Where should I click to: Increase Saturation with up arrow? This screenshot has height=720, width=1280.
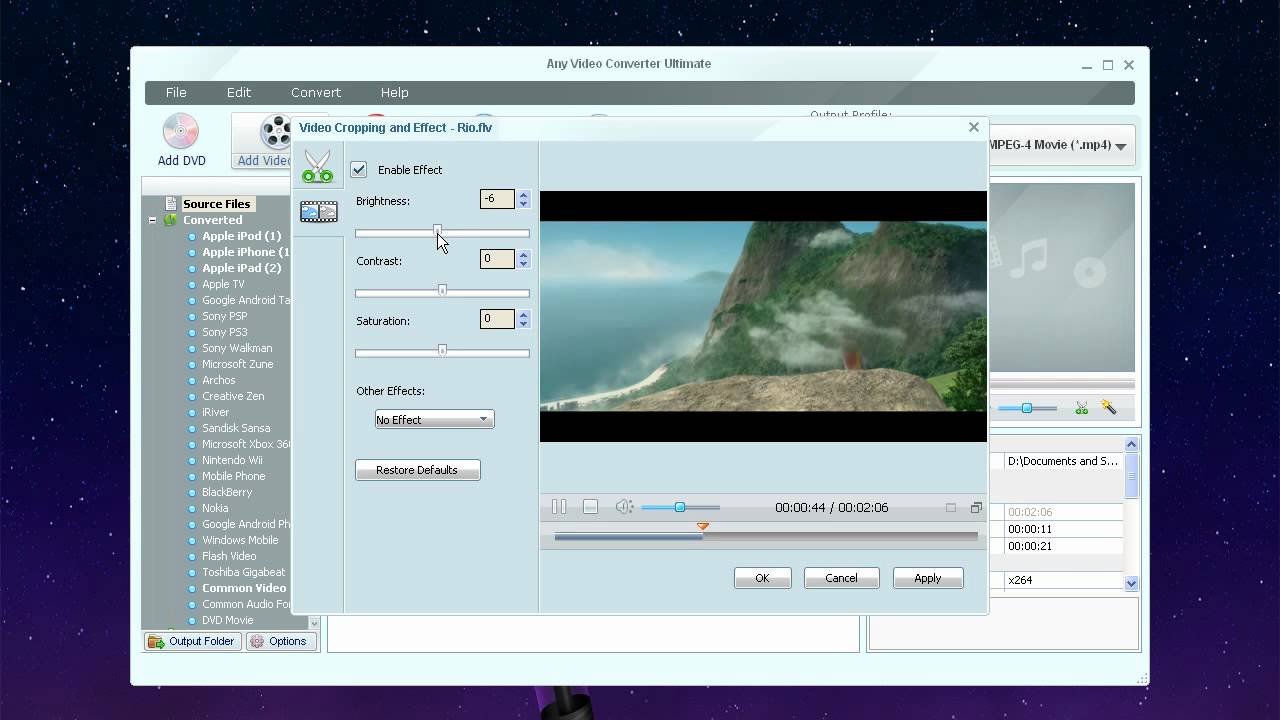click(523, 314)
